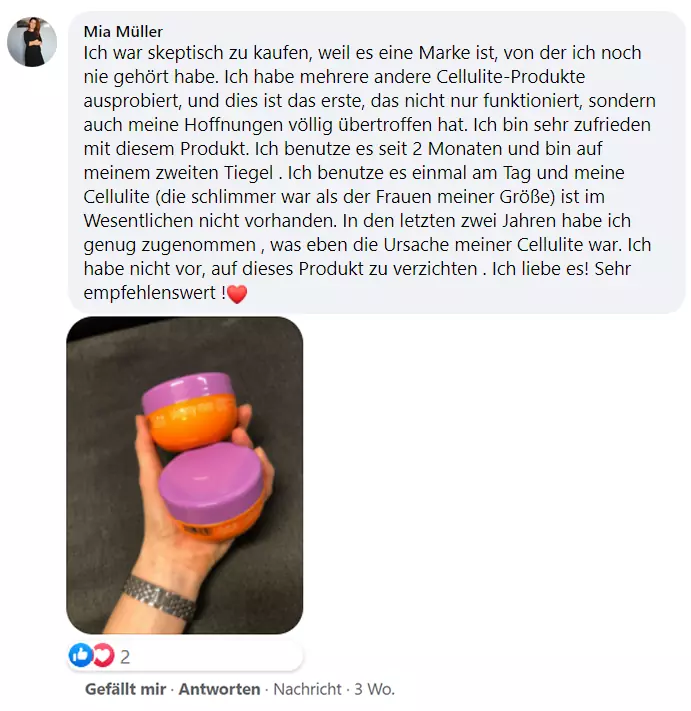Screen dimensions: 691x711
Task: Click the lower purple-lid jar in photo
Action: 212,492
